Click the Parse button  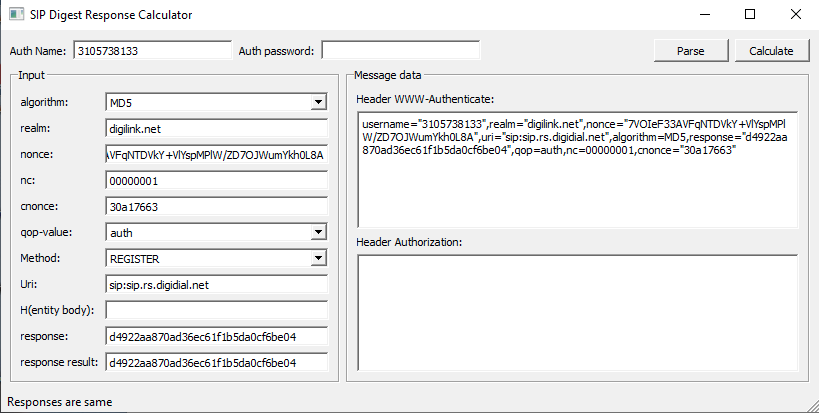coord(691,51)
